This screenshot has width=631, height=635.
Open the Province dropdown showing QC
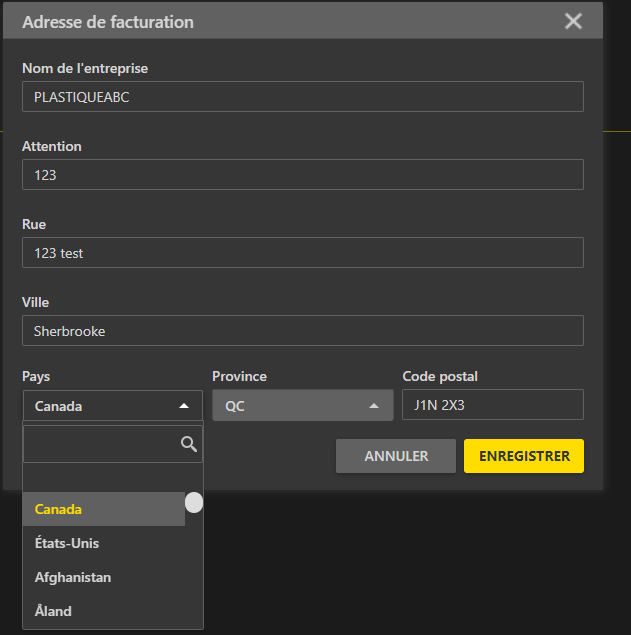tap(303, 405)
